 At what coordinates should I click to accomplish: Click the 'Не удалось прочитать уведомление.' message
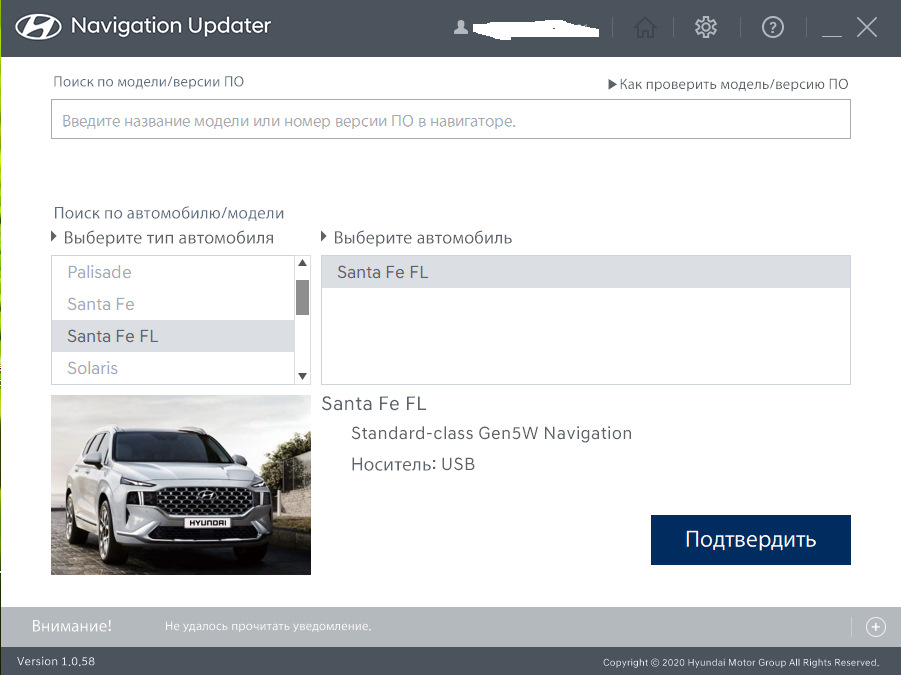(x=268, y=626)
